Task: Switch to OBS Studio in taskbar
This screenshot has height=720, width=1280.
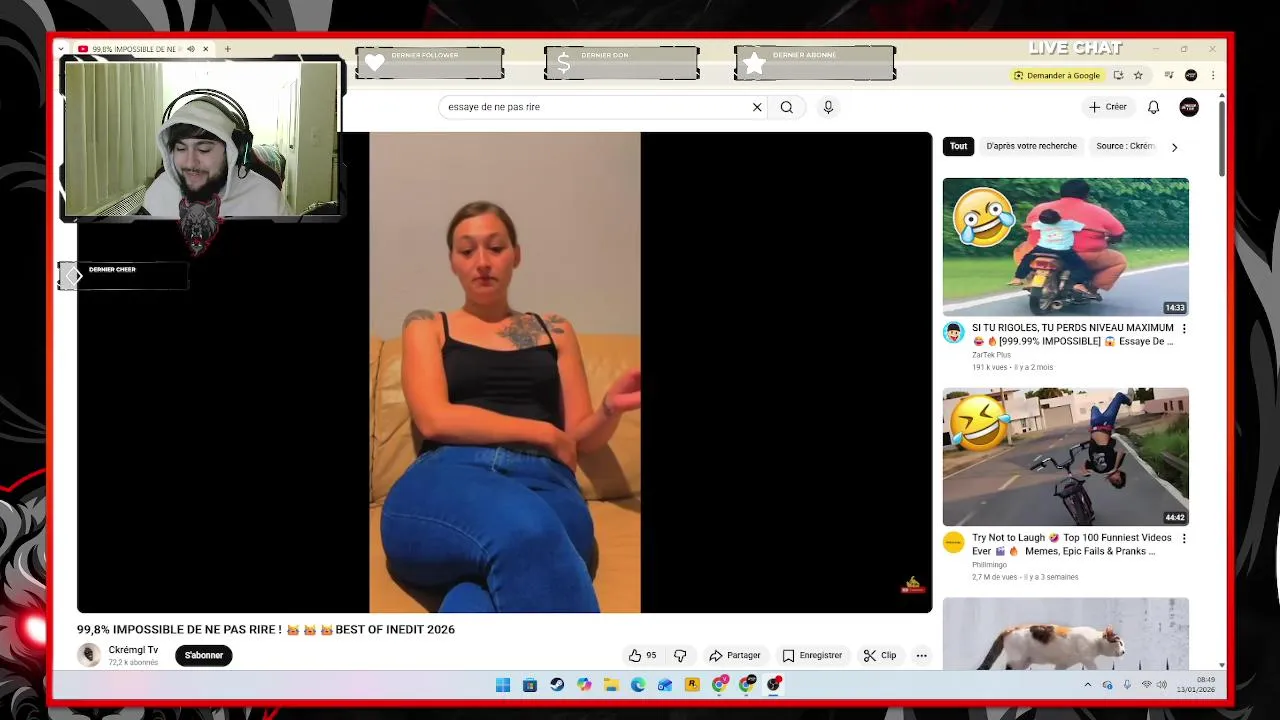Action: point(773,685)
